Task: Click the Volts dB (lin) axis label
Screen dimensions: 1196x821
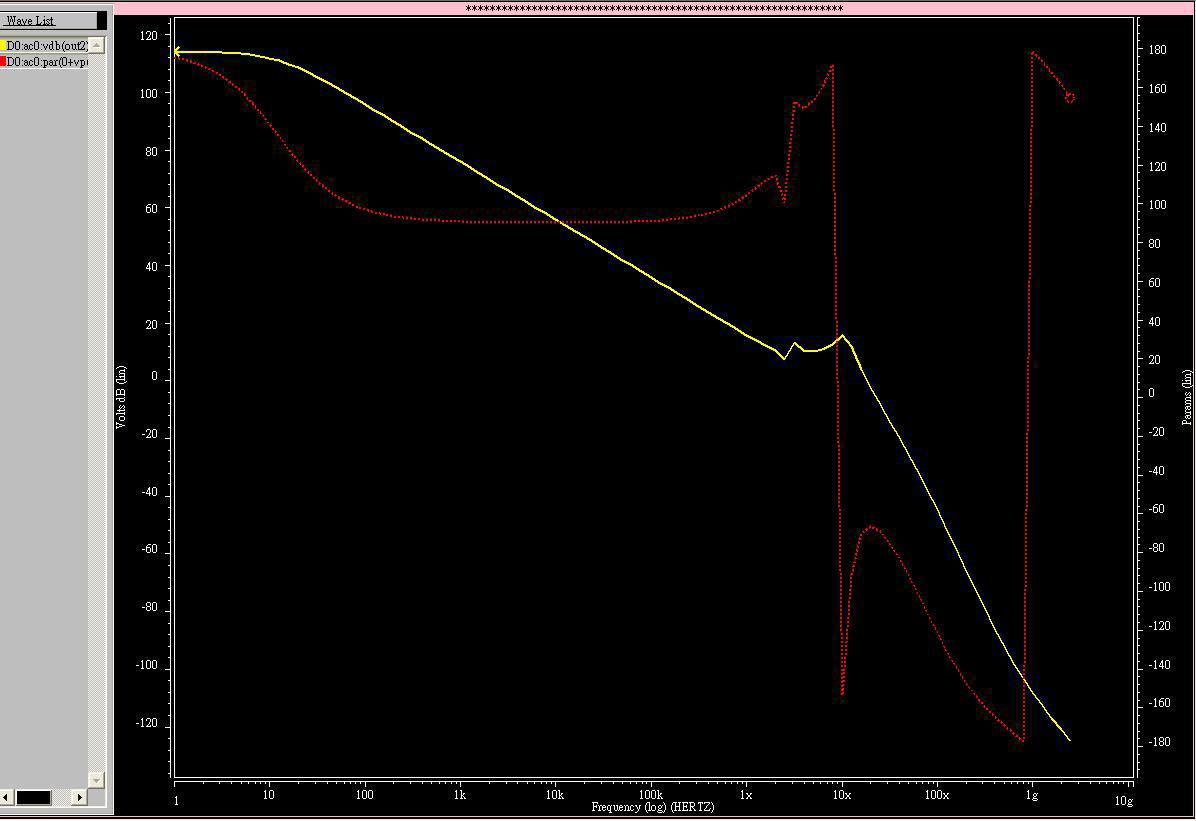Action: pos(121,397)
